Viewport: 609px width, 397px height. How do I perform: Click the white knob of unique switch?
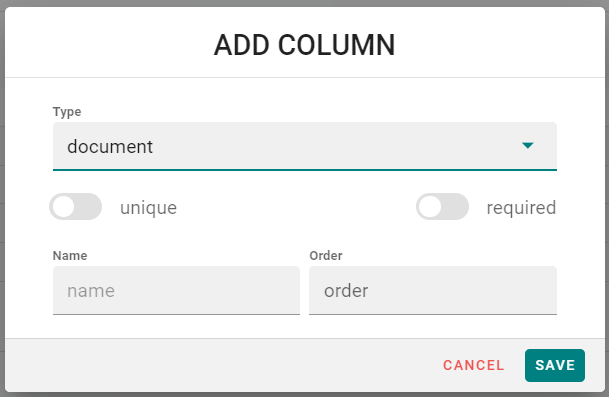point(63,207)
